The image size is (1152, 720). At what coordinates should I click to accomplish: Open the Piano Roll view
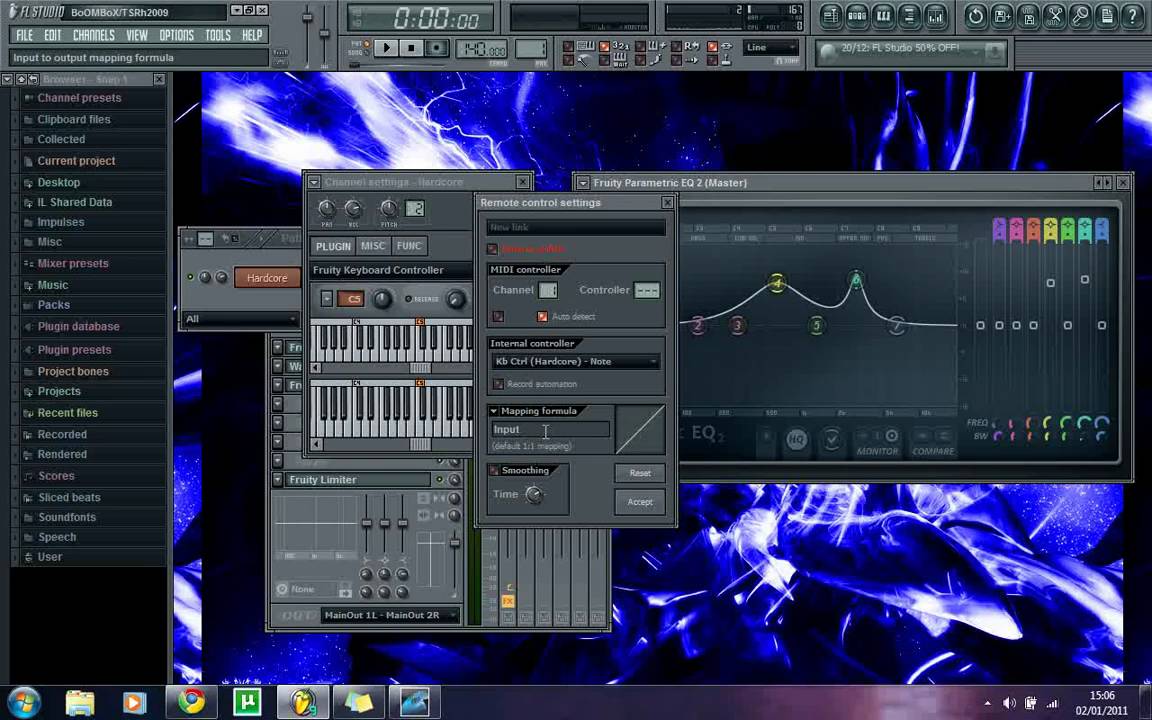pyautogui.click(x=883, y=16)
